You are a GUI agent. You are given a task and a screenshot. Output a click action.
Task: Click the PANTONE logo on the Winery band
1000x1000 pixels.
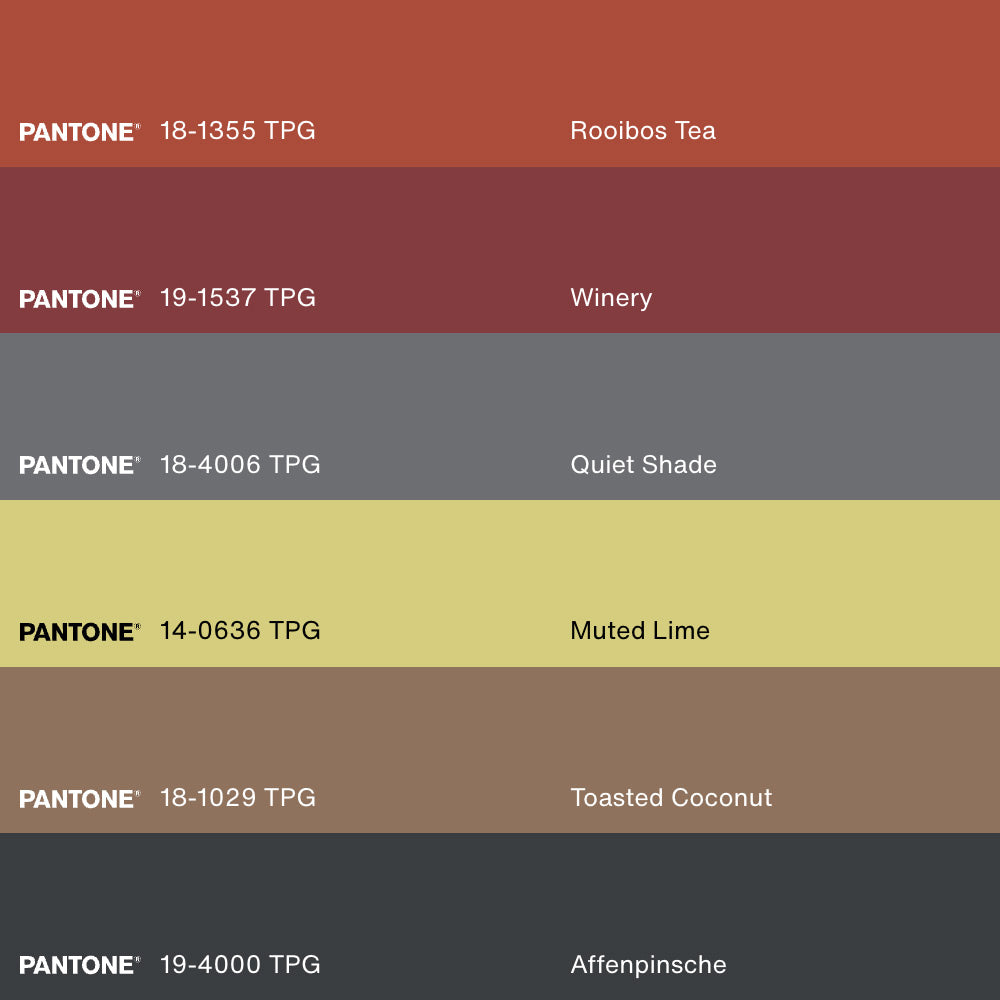tap(79, 299)
